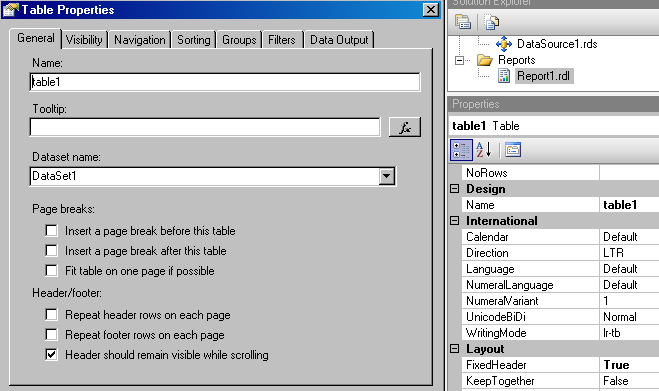Check Fit table on one page if possible
The width and height of the screenshot is (659, 391).
(x=51, y=270)
